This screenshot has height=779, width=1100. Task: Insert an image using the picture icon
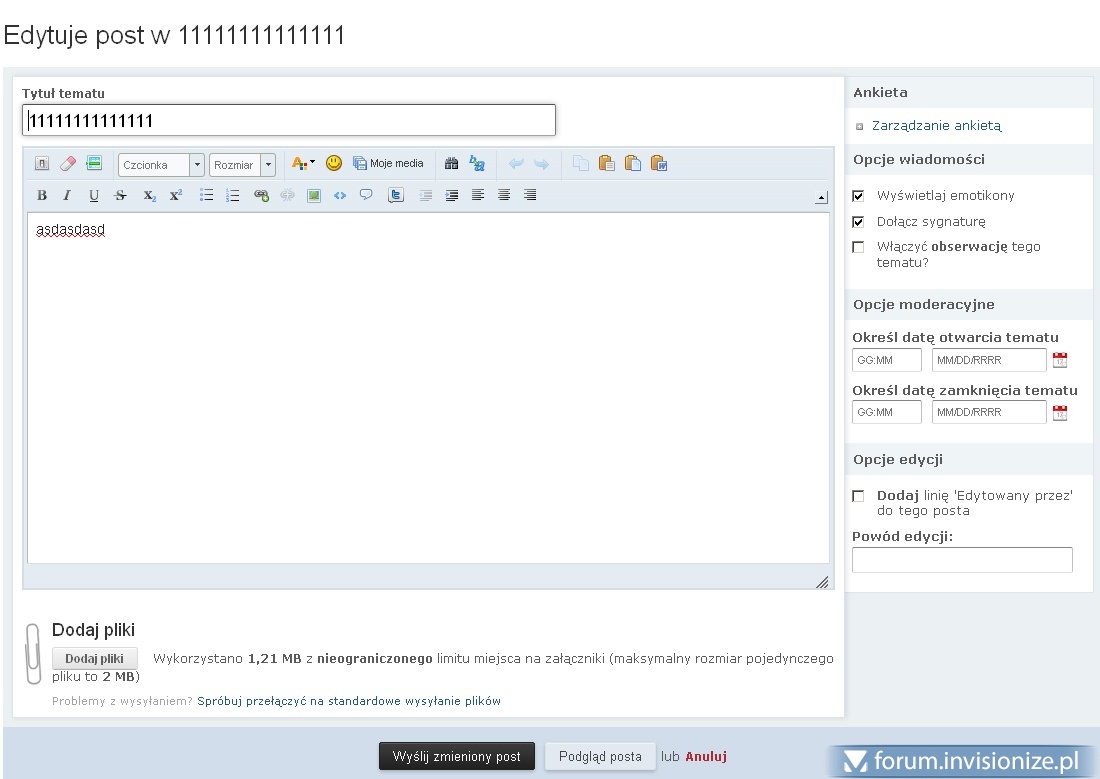pos(314,195)
